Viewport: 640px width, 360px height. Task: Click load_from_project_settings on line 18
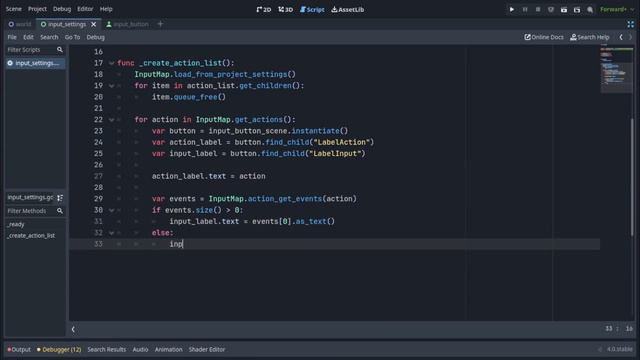coord(230,74)
